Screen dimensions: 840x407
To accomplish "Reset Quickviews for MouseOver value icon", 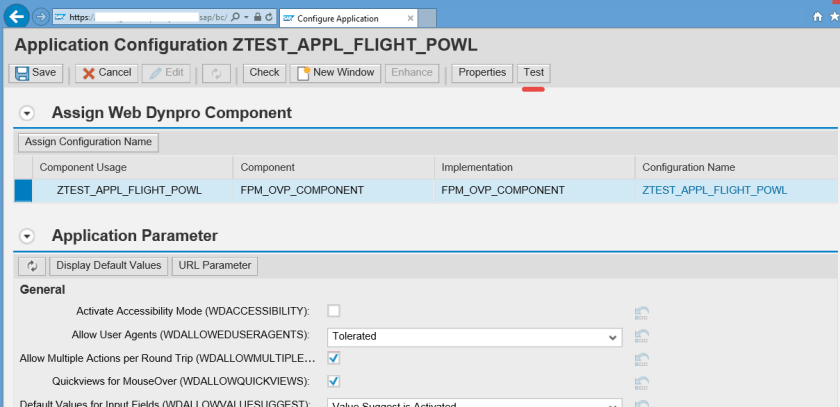I will 642,382.
